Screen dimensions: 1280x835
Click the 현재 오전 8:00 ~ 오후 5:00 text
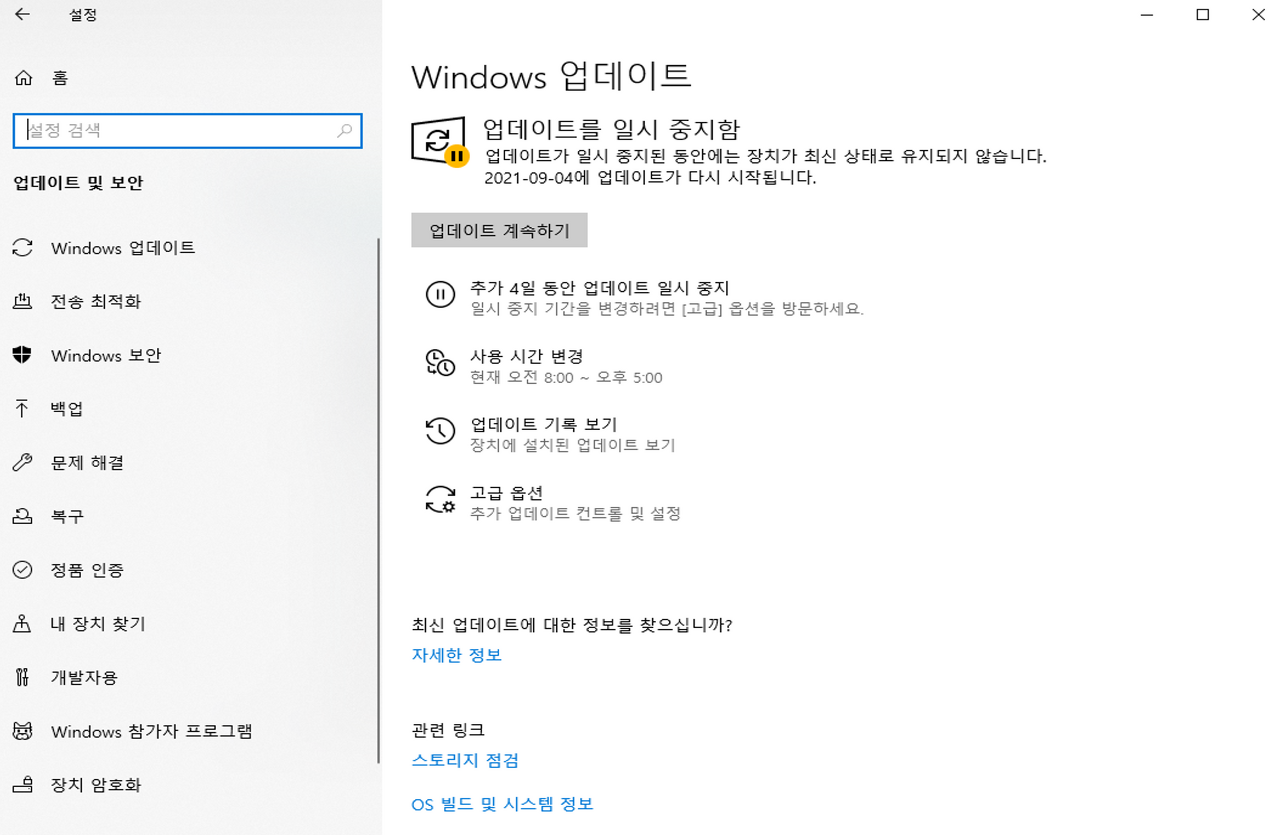[566, 378]
